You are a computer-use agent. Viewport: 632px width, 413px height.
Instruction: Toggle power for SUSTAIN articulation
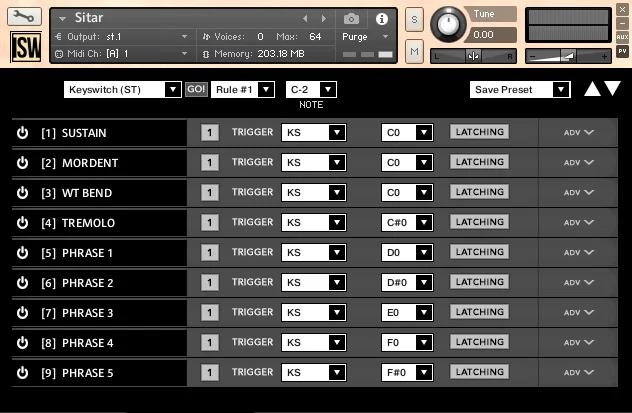[x=23, y=133]
